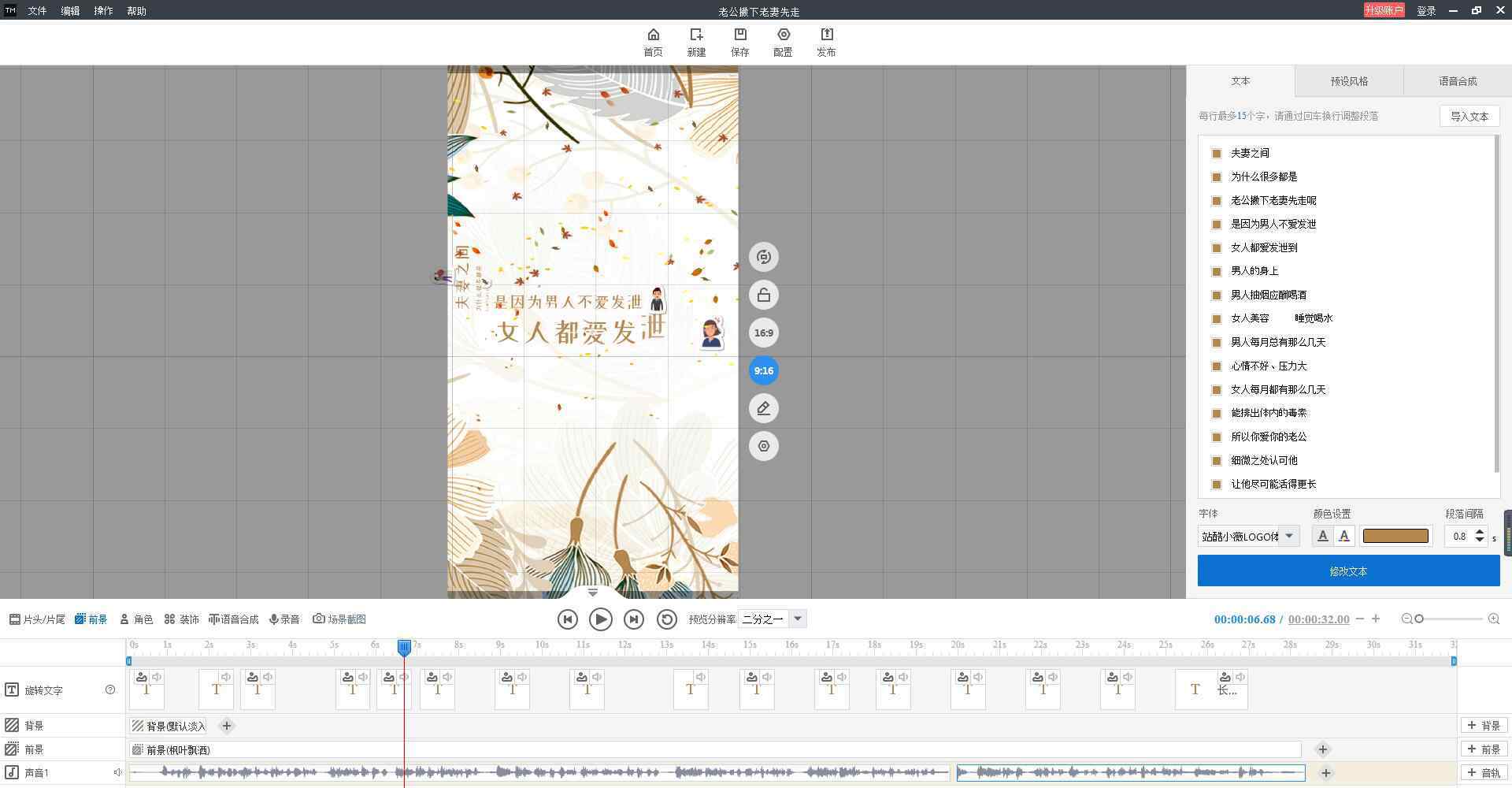
Task: Switch to 语音合成 tab in right panel
Action: coord(1458,81)
